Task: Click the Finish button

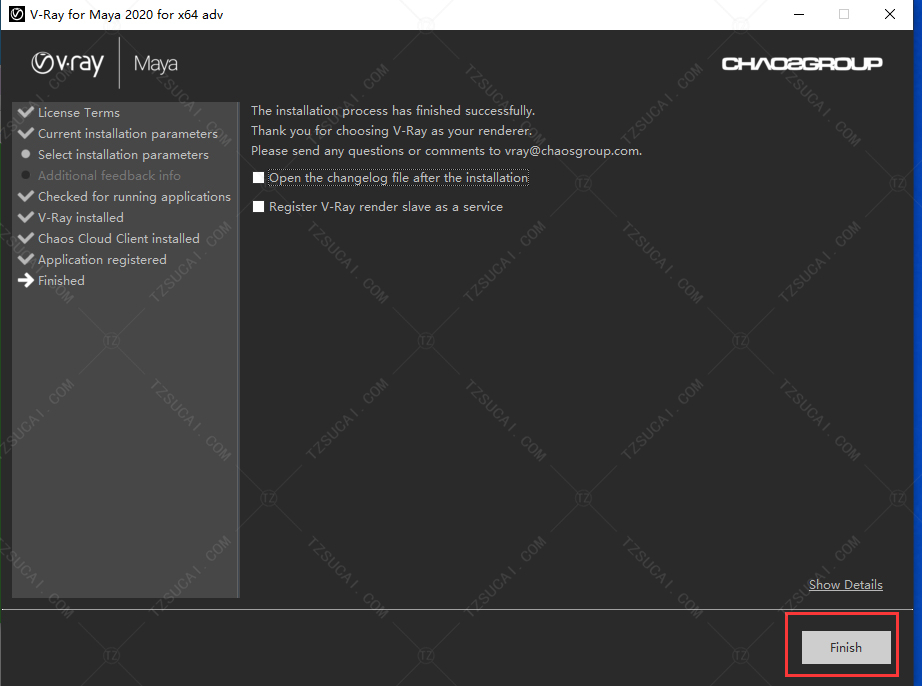Action: pos(846,647)
